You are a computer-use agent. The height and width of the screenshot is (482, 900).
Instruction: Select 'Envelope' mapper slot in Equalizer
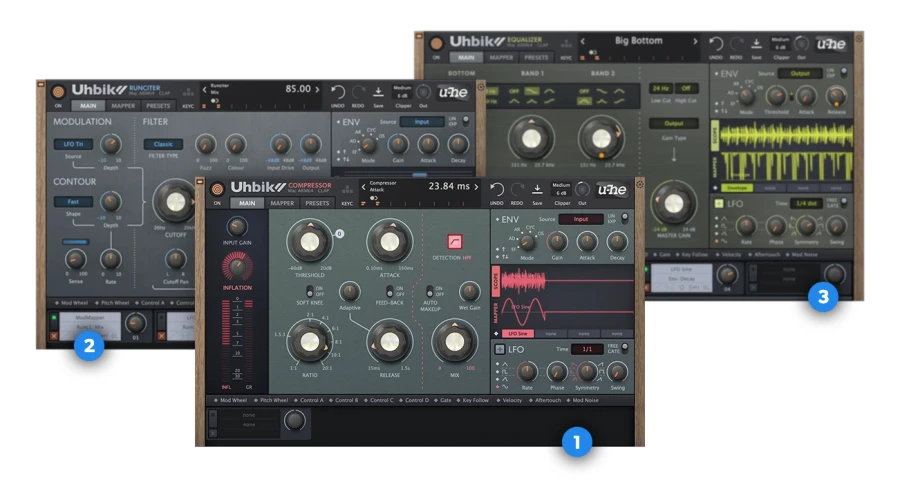[737, 188]
